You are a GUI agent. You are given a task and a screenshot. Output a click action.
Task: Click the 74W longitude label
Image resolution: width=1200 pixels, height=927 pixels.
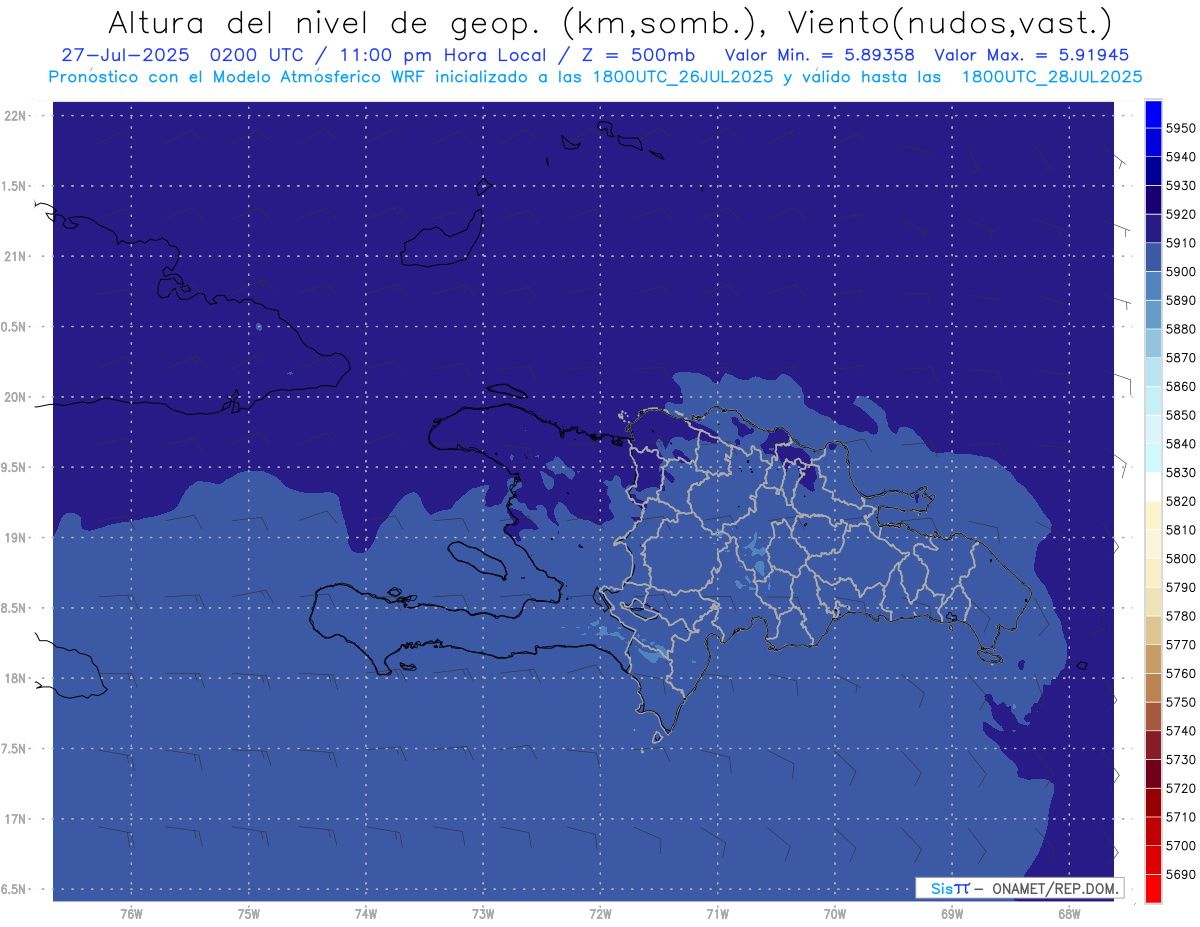click(x=366, y=914)
